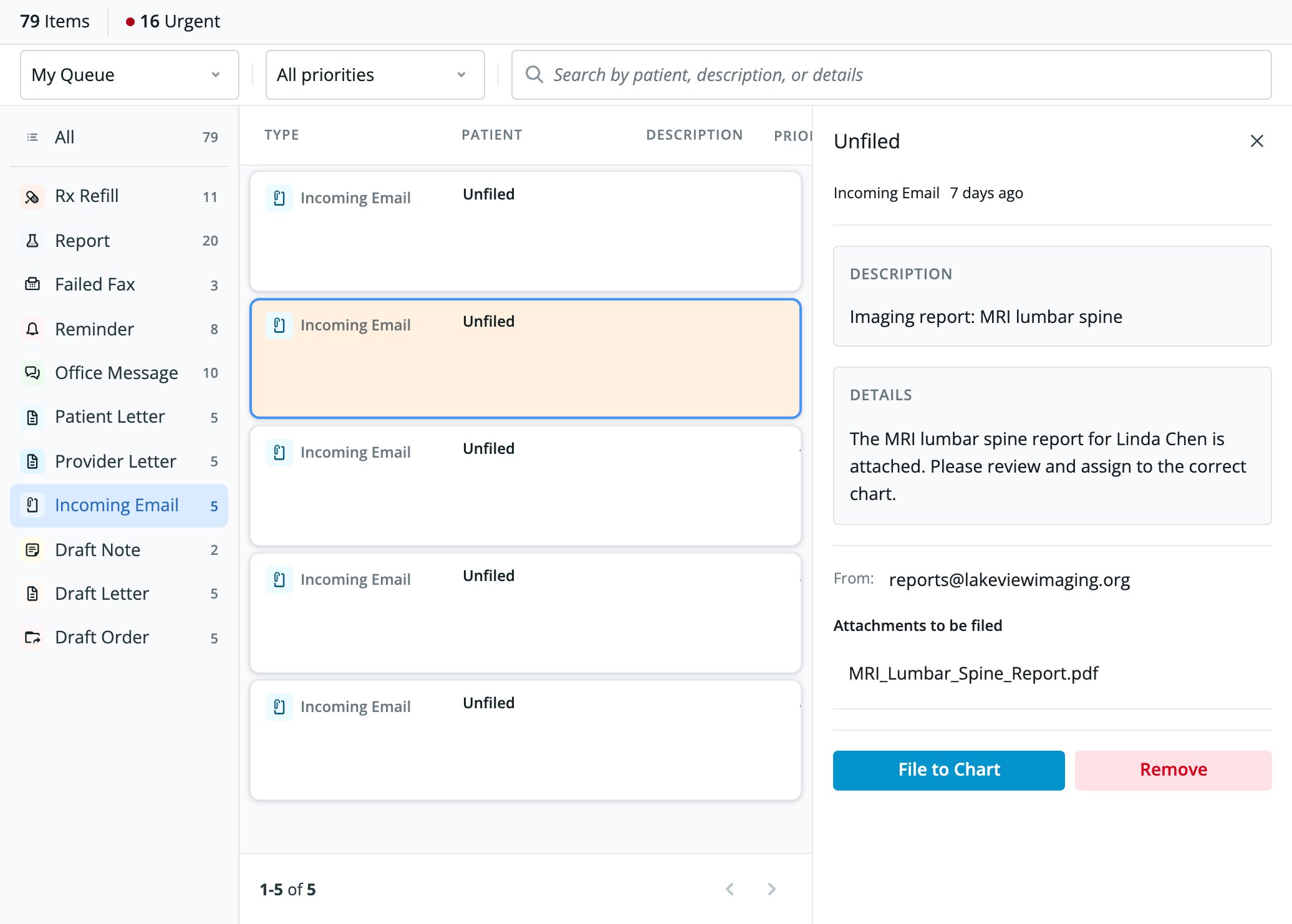Select the fifth Incoming Email Unfiled row
This screenshot has height=924, width=1292.
526,740
